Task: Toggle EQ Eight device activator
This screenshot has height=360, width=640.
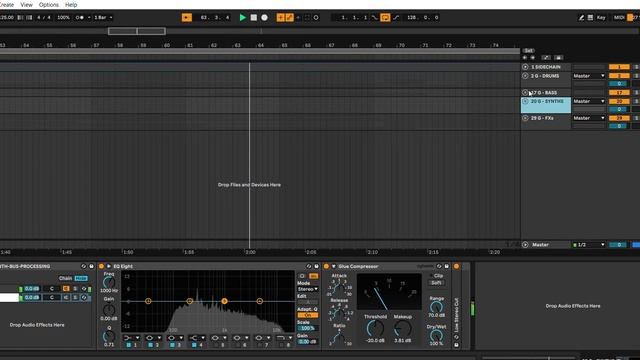Action: (x=101, y=266)
